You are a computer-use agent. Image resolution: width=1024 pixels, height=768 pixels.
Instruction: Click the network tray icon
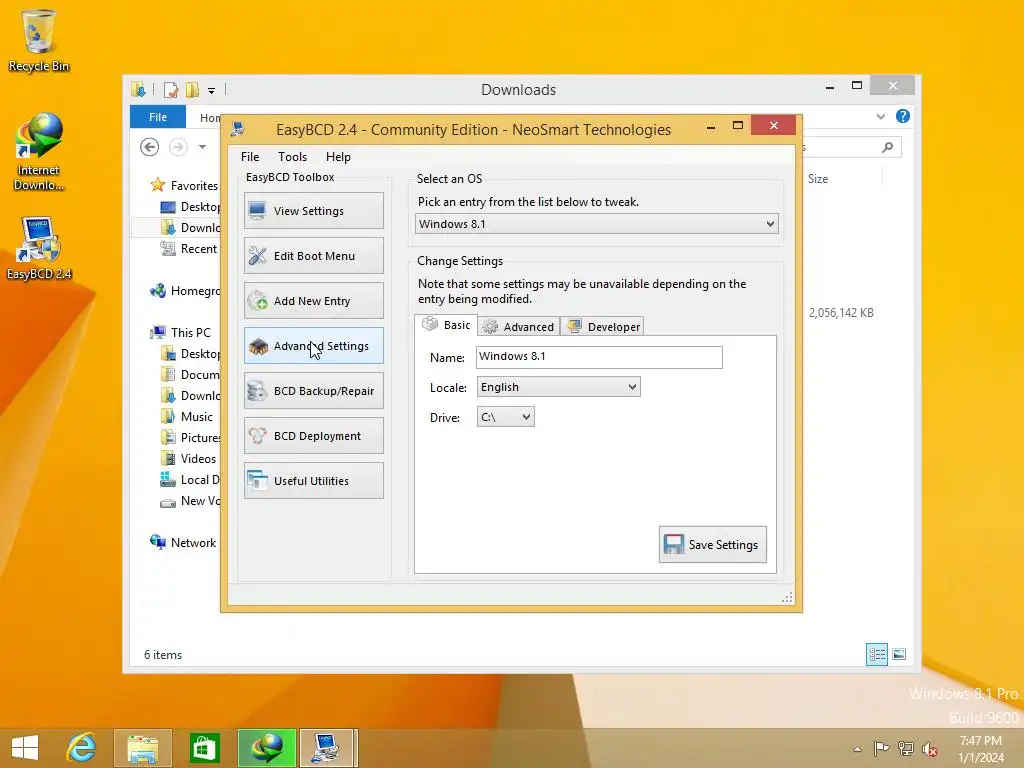(906, 749)
